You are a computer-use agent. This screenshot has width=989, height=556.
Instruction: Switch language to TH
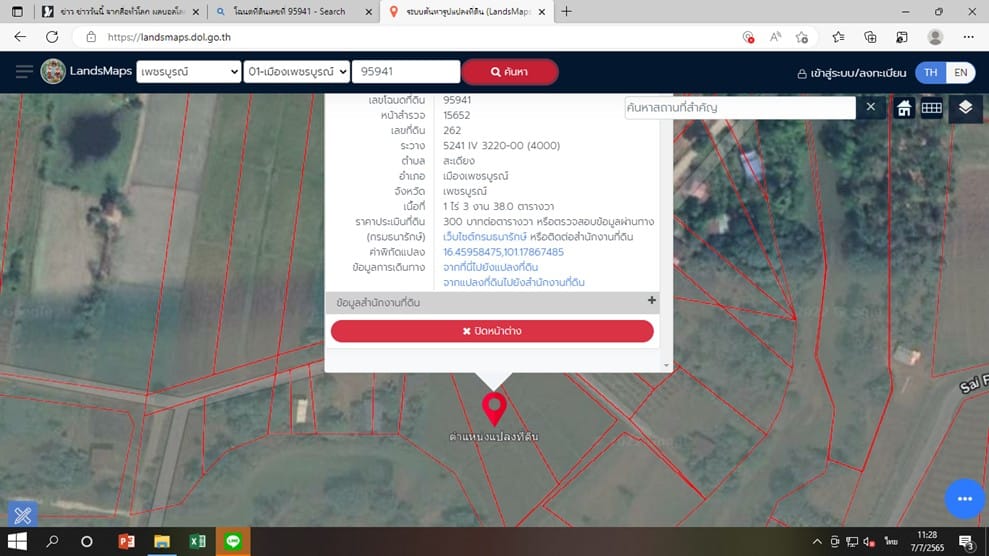click(x=930, y=72)
